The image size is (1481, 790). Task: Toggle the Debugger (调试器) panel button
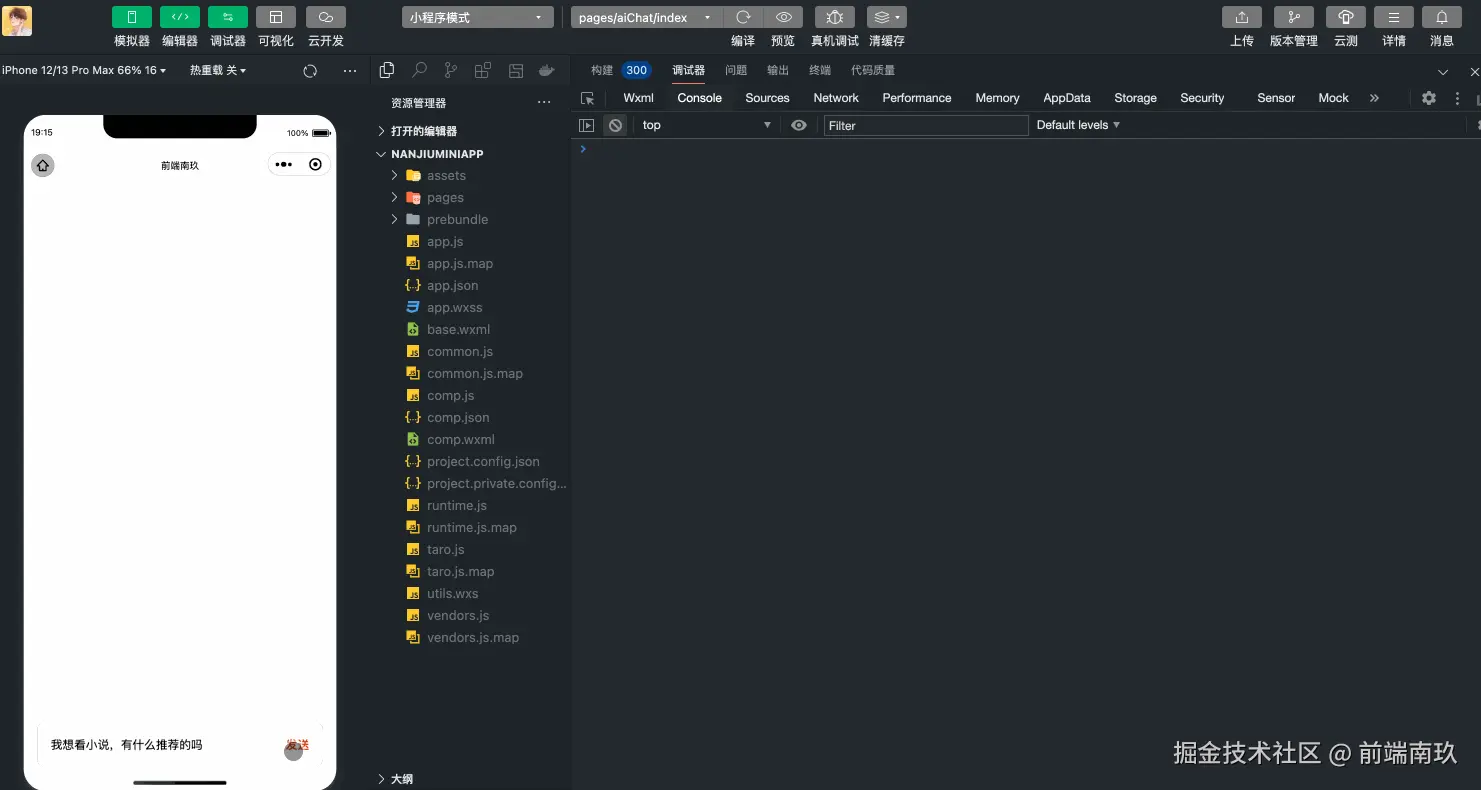click(x=228, y=17)
